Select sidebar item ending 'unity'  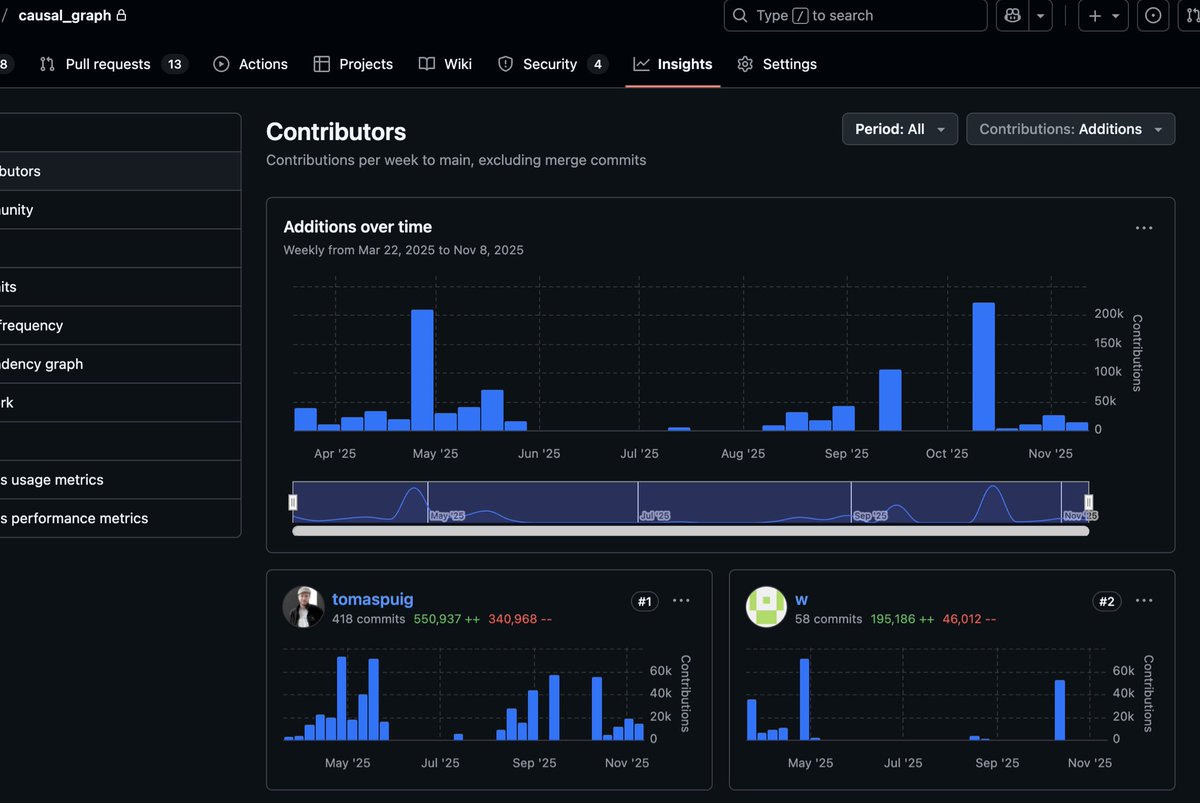(120, 210)
